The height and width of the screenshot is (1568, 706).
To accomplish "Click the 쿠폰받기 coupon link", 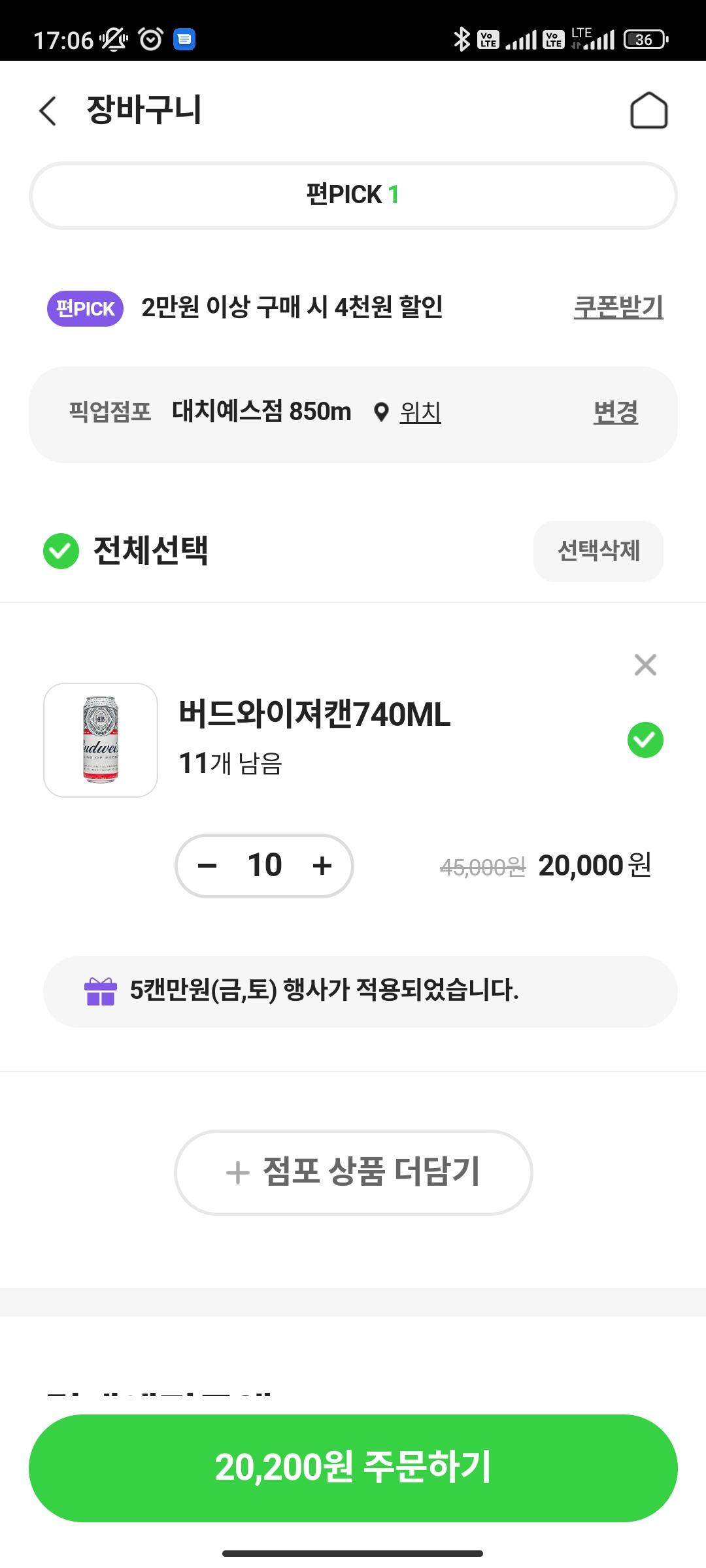I will click(x=618, y=307).
